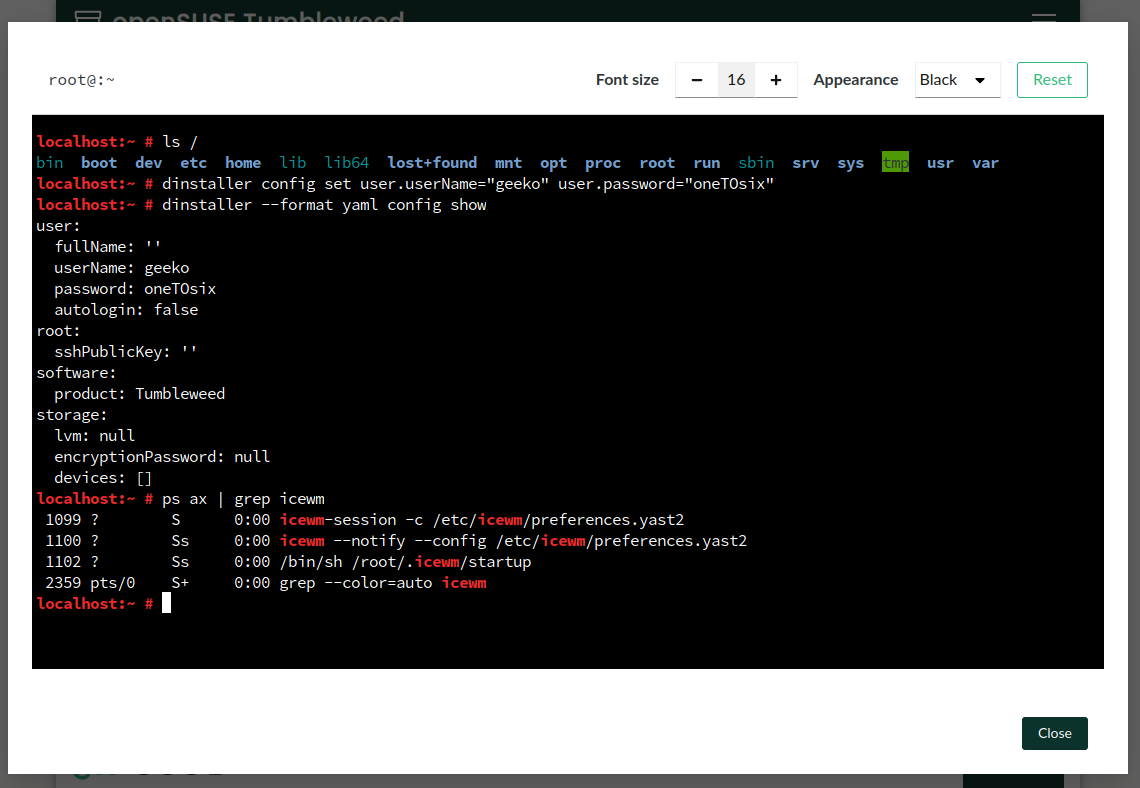Click the 'Appearance' label text
Screen dimensions: 1140x788
pos(855,80)
